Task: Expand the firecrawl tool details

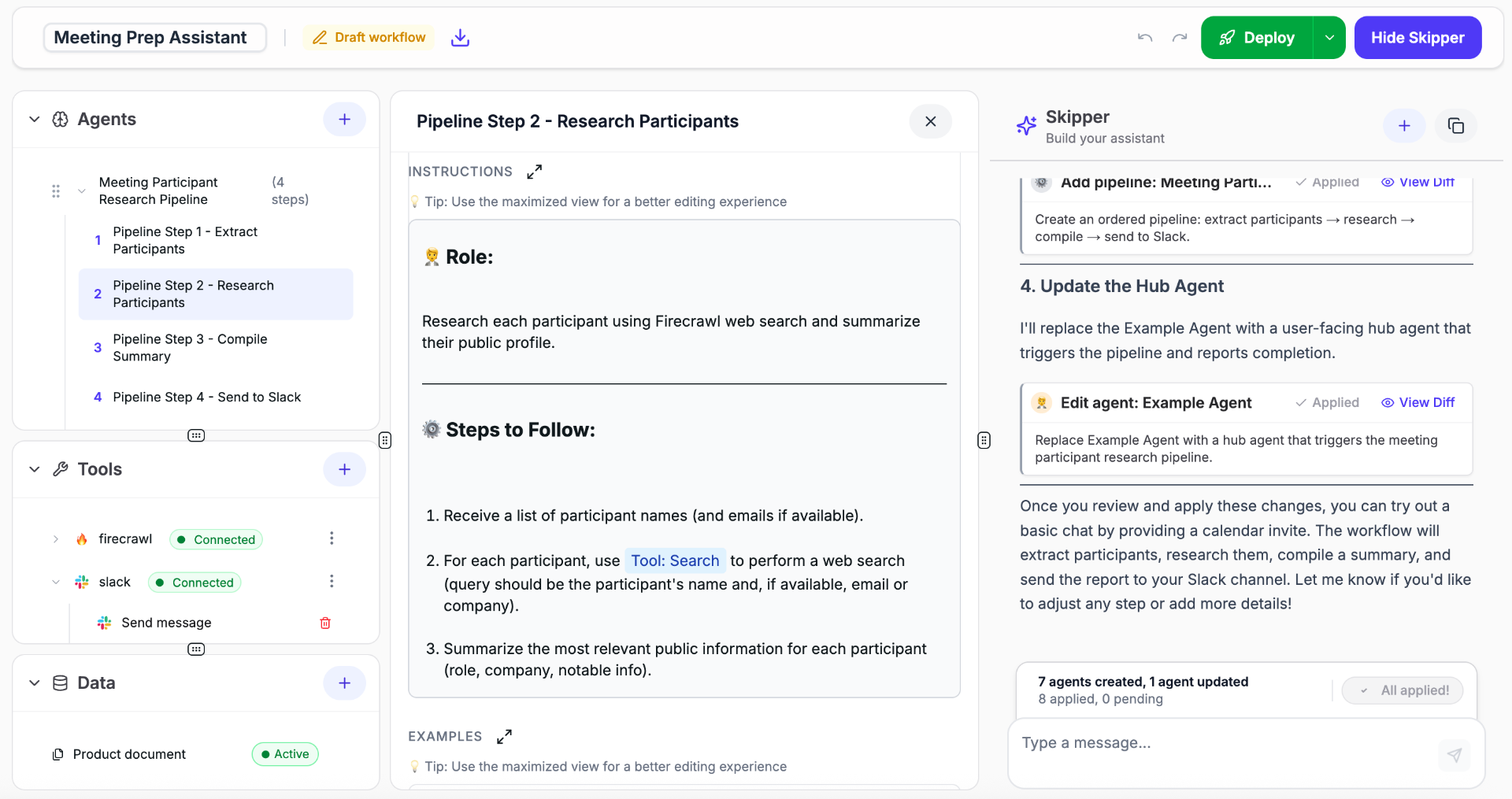Action: [x=56, y=539]
